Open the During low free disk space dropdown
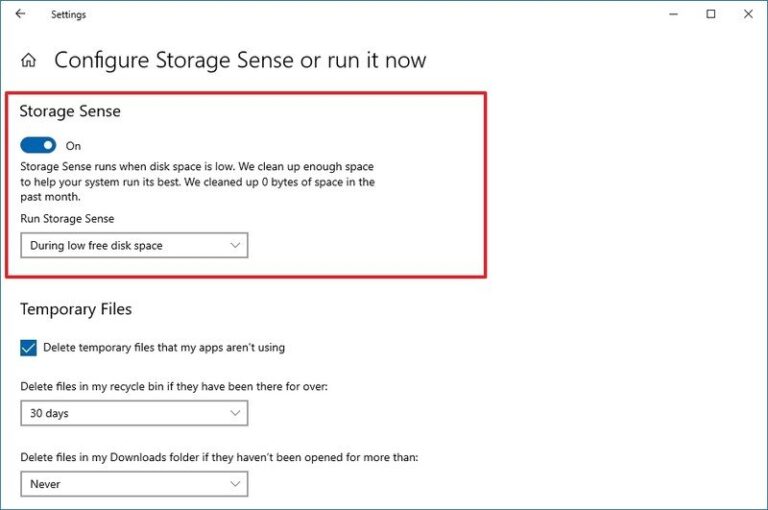Viewport: 768px width, 510px height. tap(134, 245)
